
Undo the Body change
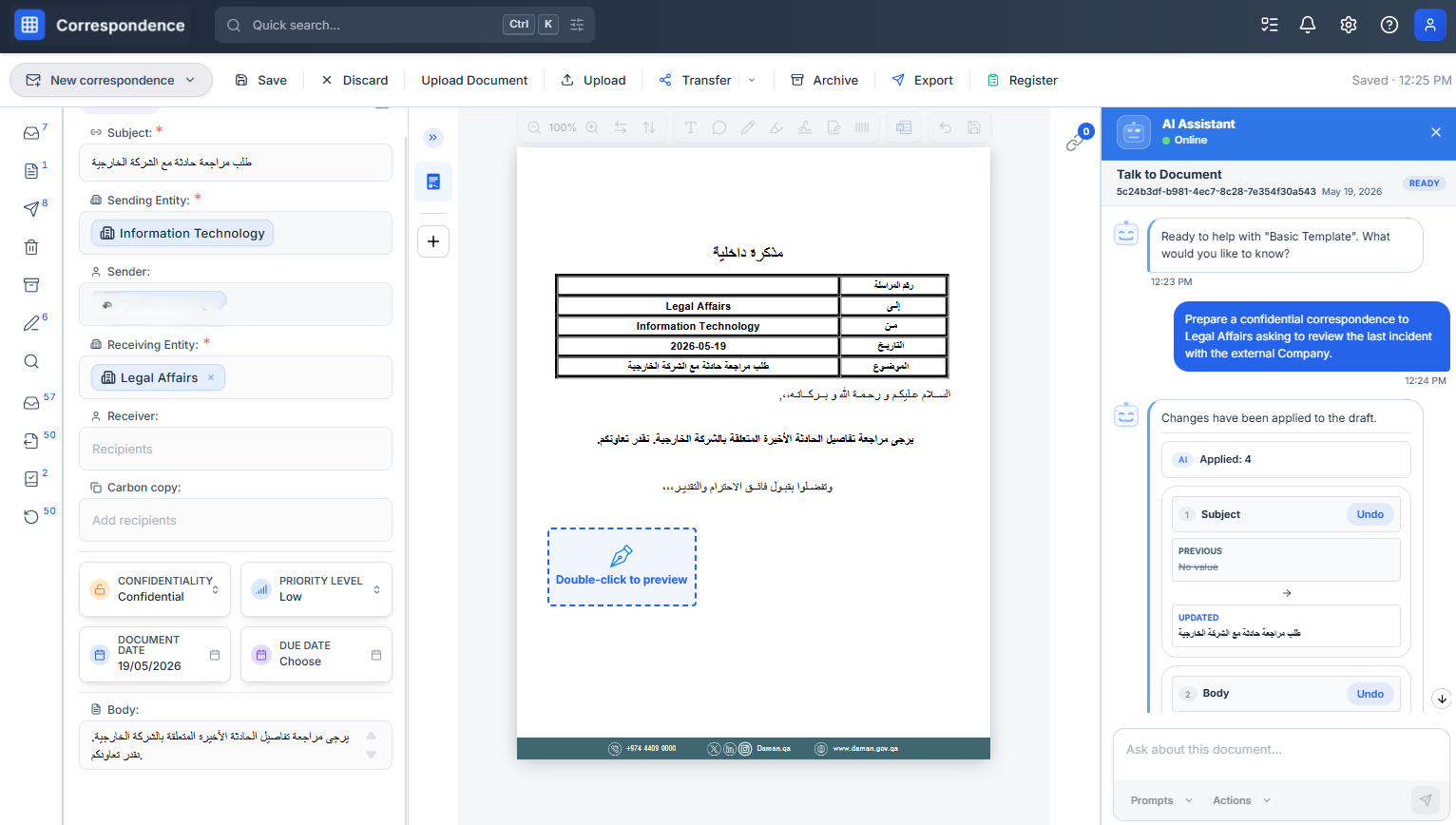[x=1370, y=694]
